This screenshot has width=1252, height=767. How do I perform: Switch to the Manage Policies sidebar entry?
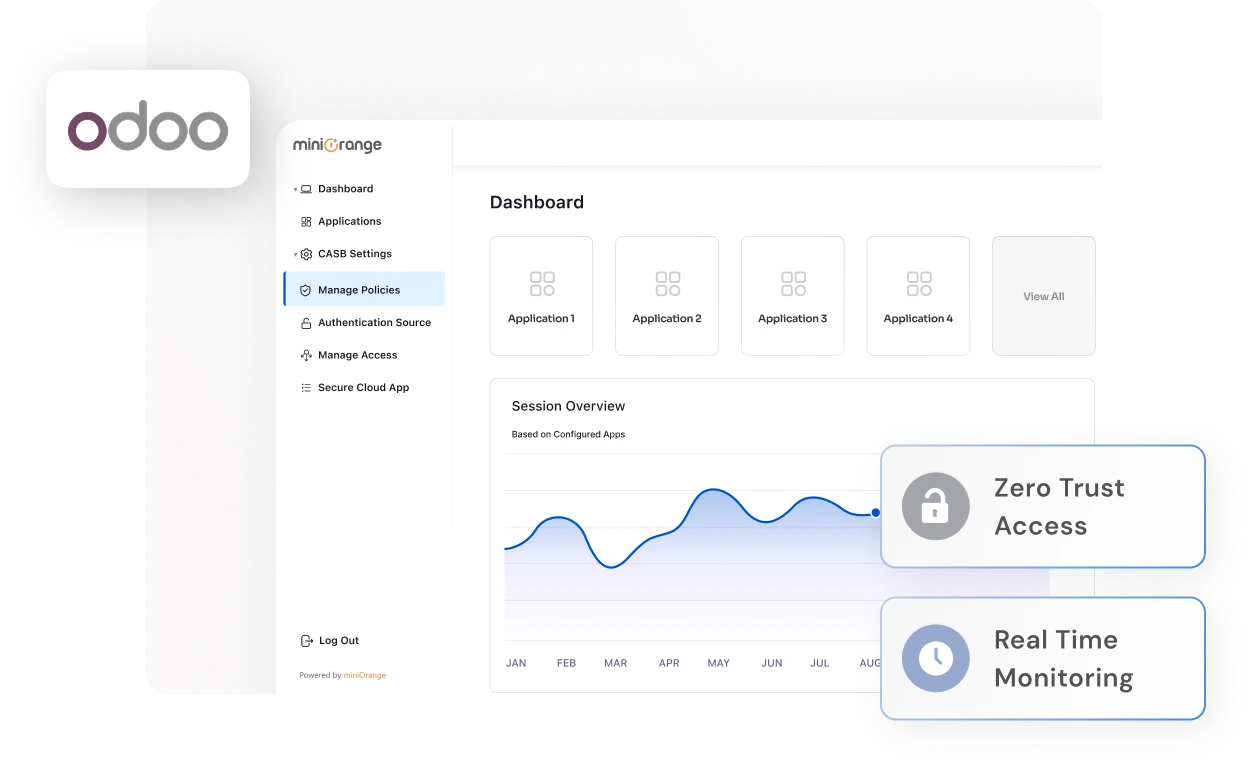pos(360,289)
